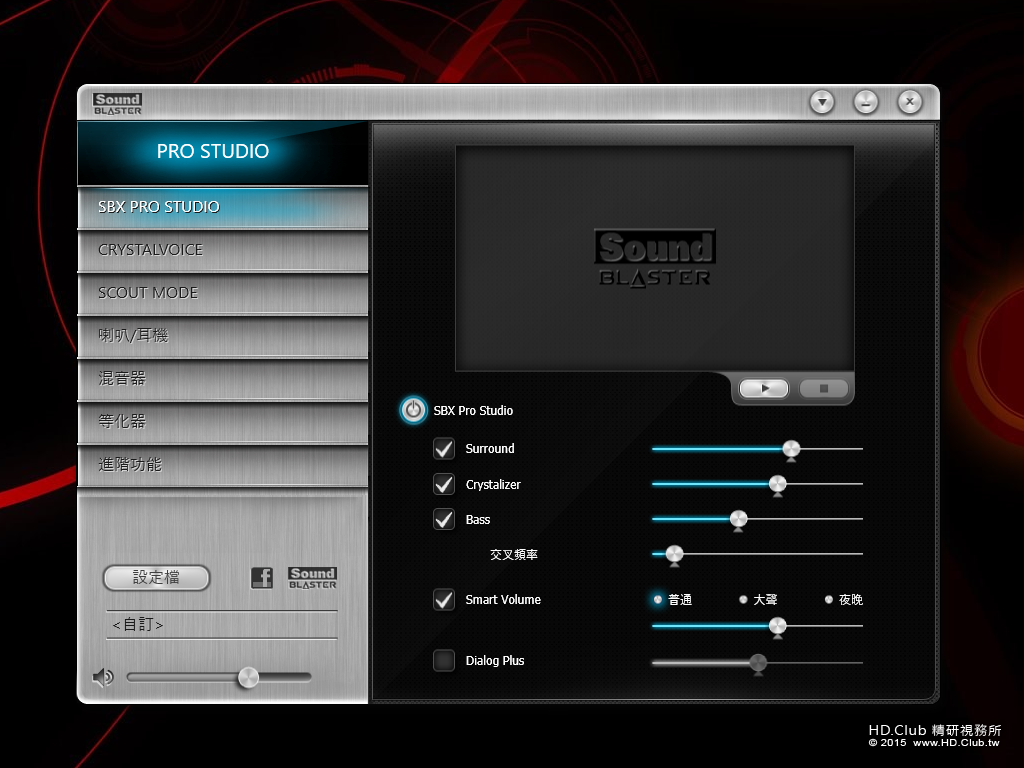Open the <自訂> profile selector
The height and width of the screenshot is (768, 1024).
pyautogui.click(x=222, y=624)
